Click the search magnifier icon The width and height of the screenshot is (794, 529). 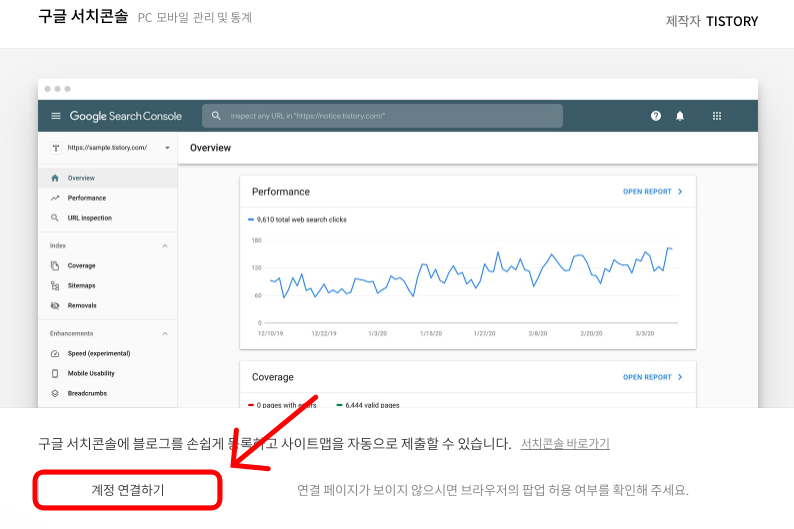coord(216,116)
